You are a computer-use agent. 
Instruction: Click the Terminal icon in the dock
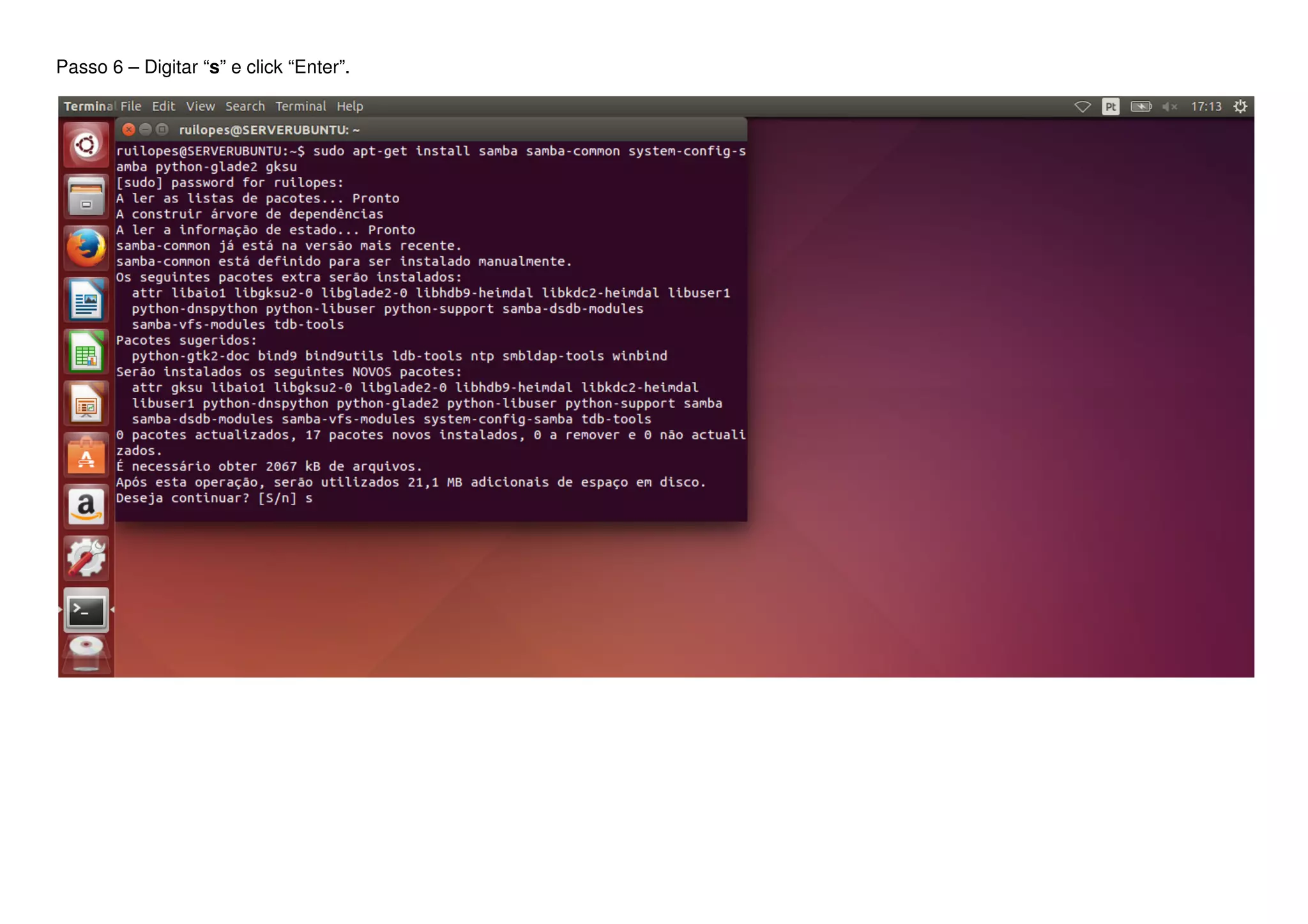(x=86, y=610)
